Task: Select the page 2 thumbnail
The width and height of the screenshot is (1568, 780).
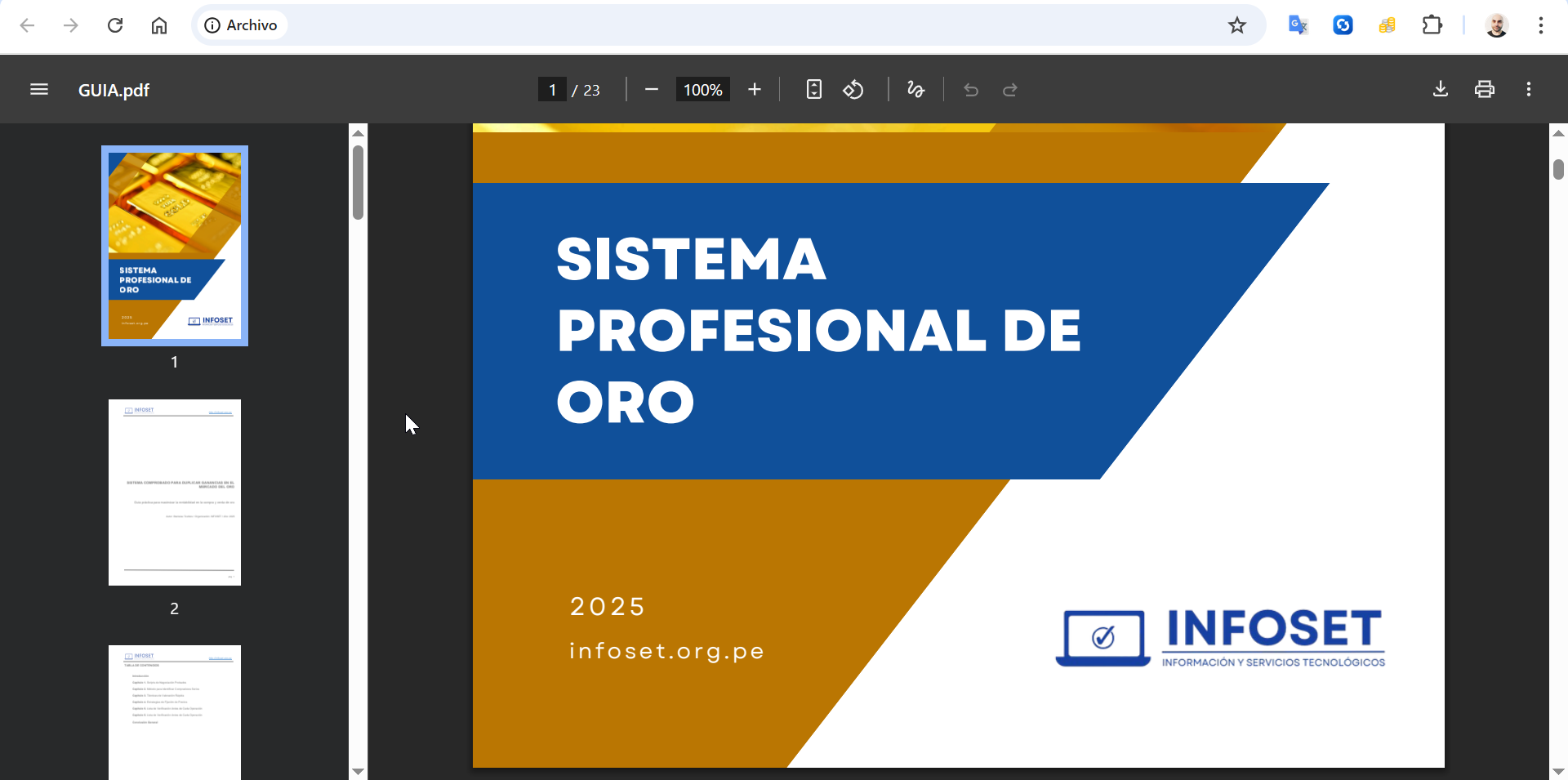Action: point(174,492)
